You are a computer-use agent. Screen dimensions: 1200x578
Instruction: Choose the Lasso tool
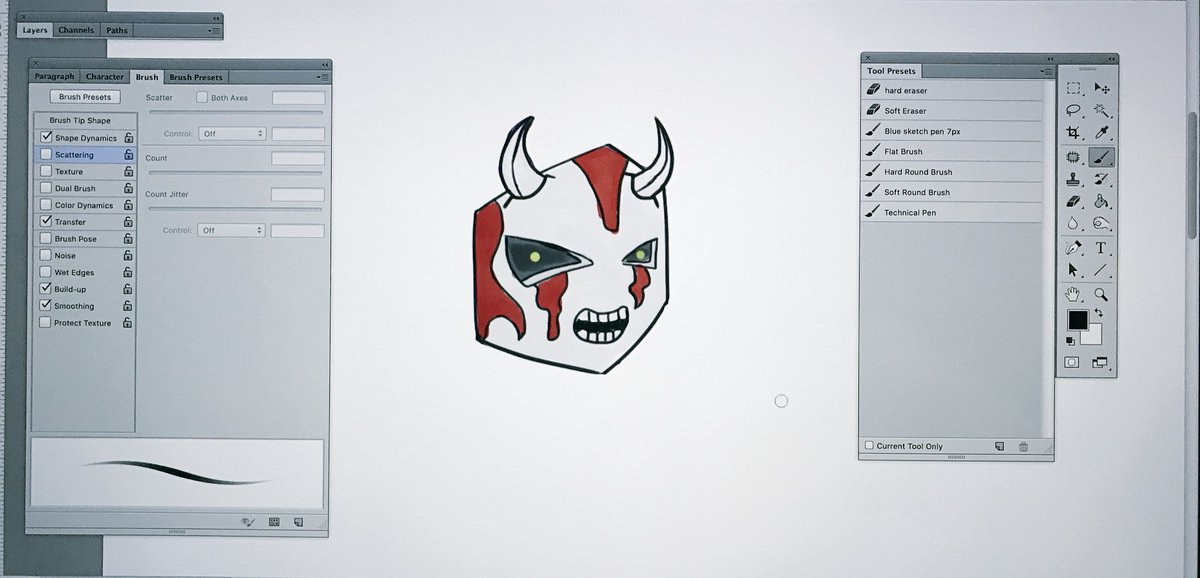[x=1073, y=112]
